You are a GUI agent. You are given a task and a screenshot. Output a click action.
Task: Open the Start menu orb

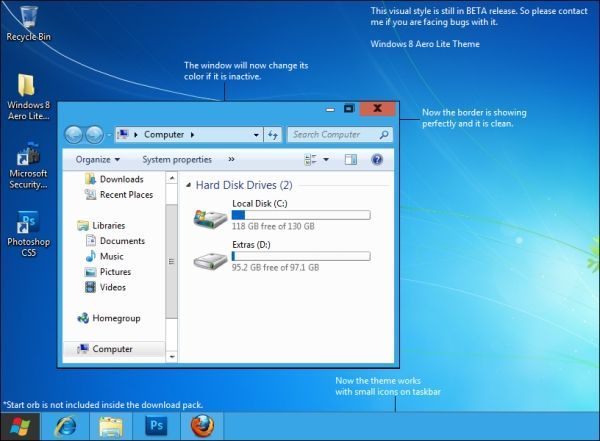tap(20, 426)
